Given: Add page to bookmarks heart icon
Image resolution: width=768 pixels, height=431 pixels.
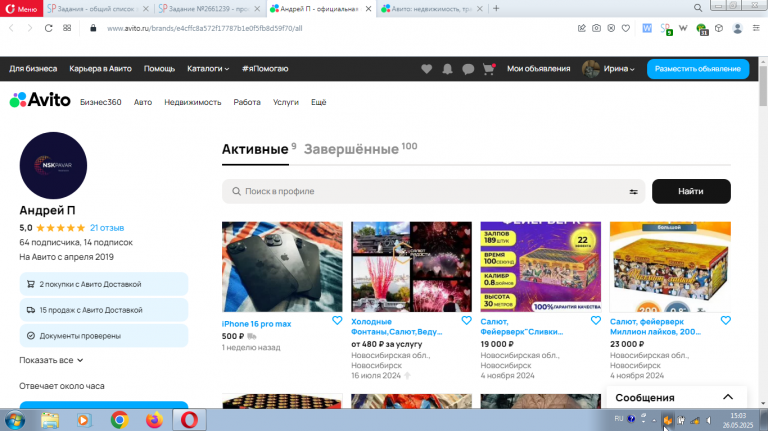Looking at the screenshot, I should tap(625, 28).
